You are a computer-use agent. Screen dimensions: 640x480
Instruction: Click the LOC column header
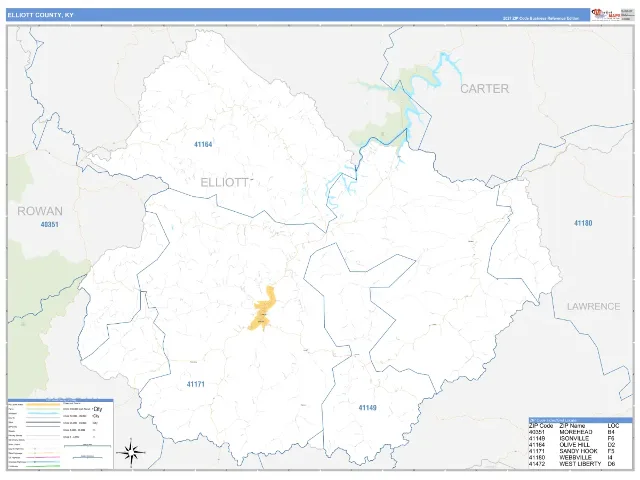613,426
